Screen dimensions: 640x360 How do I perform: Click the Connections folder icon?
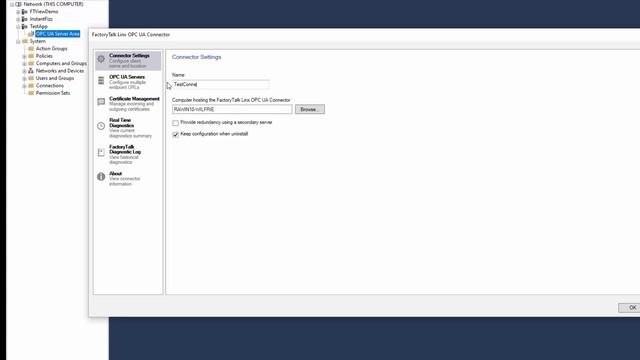pyautogui.click(x=31, y=86)
